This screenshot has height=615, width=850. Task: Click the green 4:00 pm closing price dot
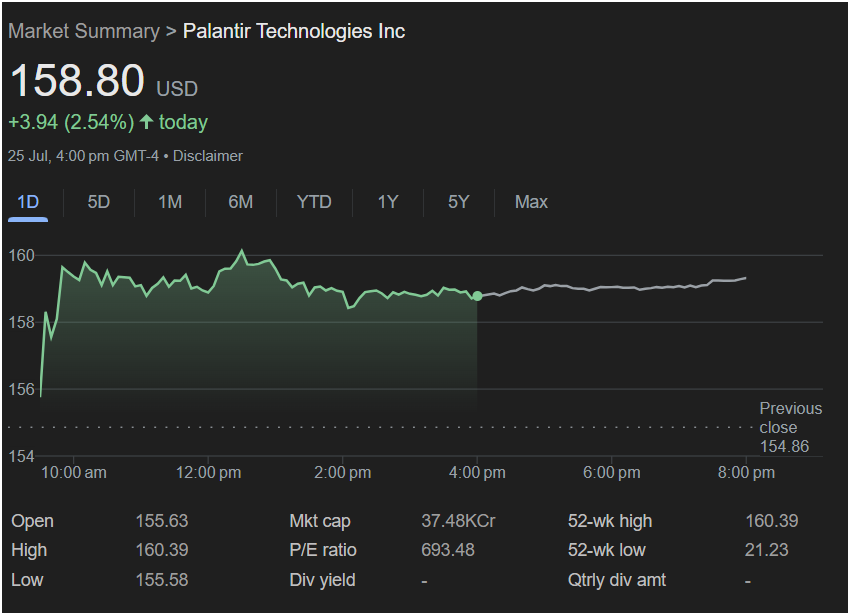(x=477, y=296)
